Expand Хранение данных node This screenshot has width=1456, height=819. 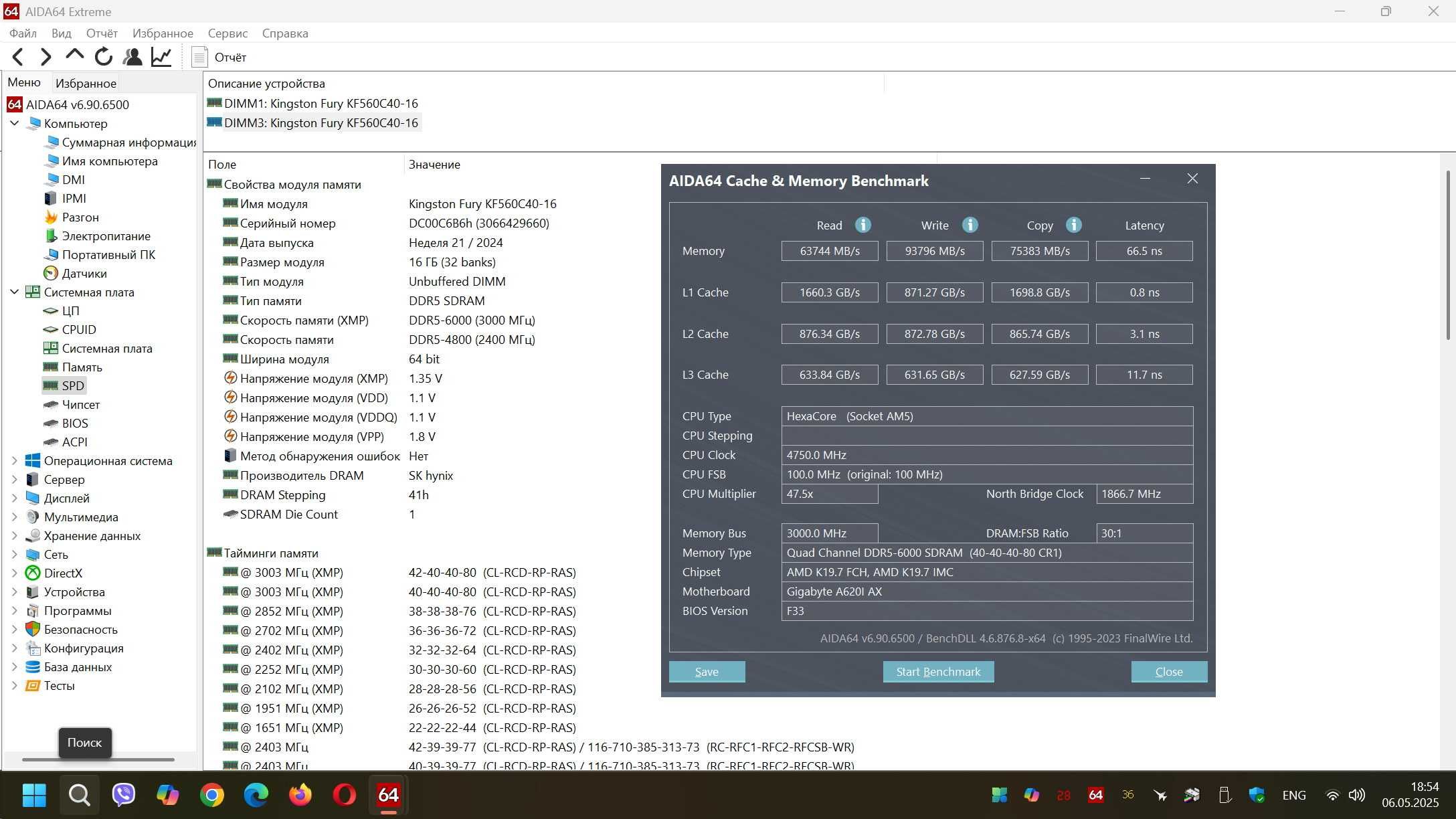(14, 535)
